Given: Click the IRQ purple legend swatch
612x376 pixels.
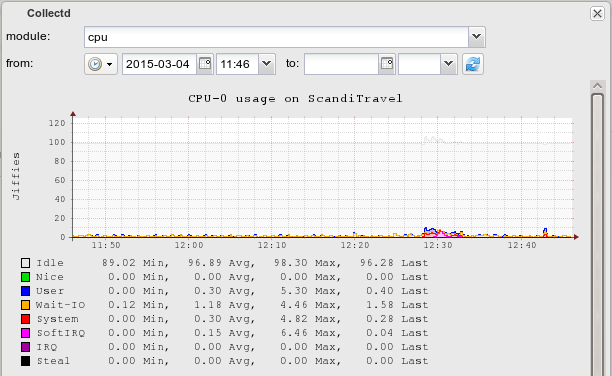Looking at the screenshot, I should click(x=25, y=347).
